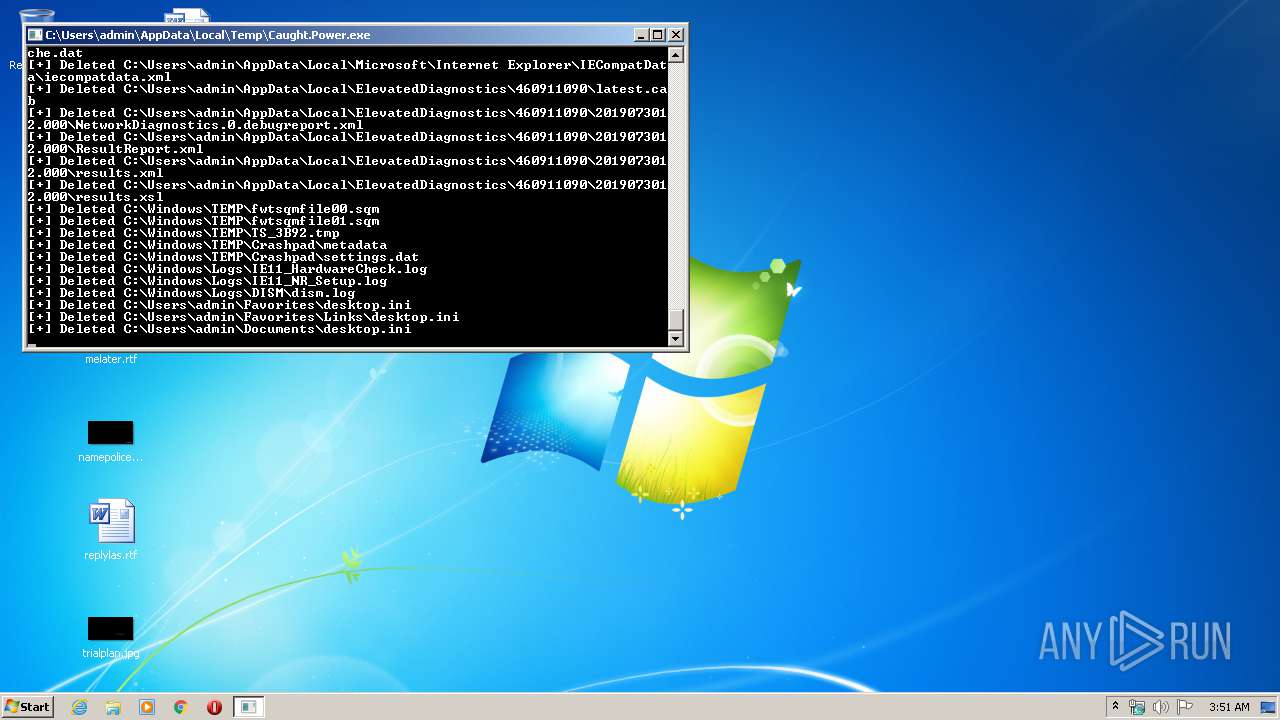Open Windows Explorer folder icon in taskbar

click(113, 707)
